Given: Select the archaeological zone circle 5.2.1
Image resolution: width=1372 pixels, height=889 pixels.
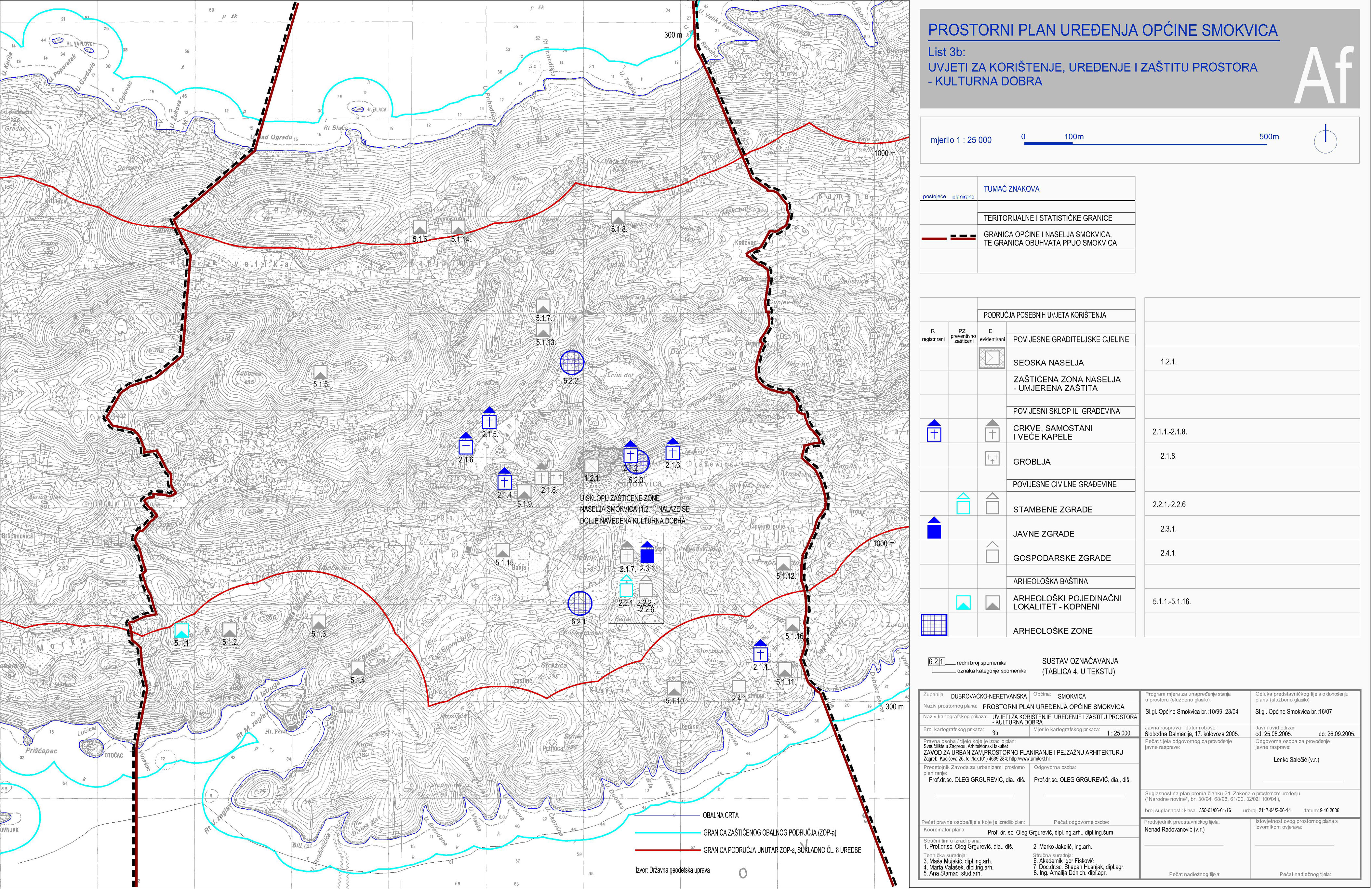Looking at the screenshot, I should click(x=580, y=604).
